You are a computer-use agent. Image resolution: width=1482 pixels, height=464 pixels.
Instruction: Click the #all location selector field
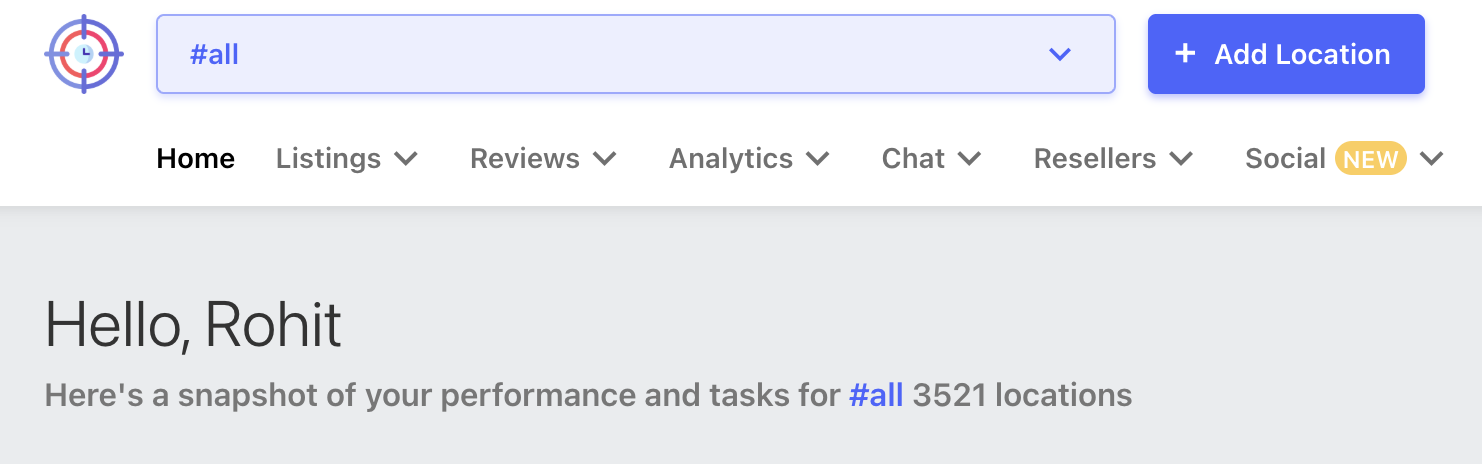coord(600,54)
